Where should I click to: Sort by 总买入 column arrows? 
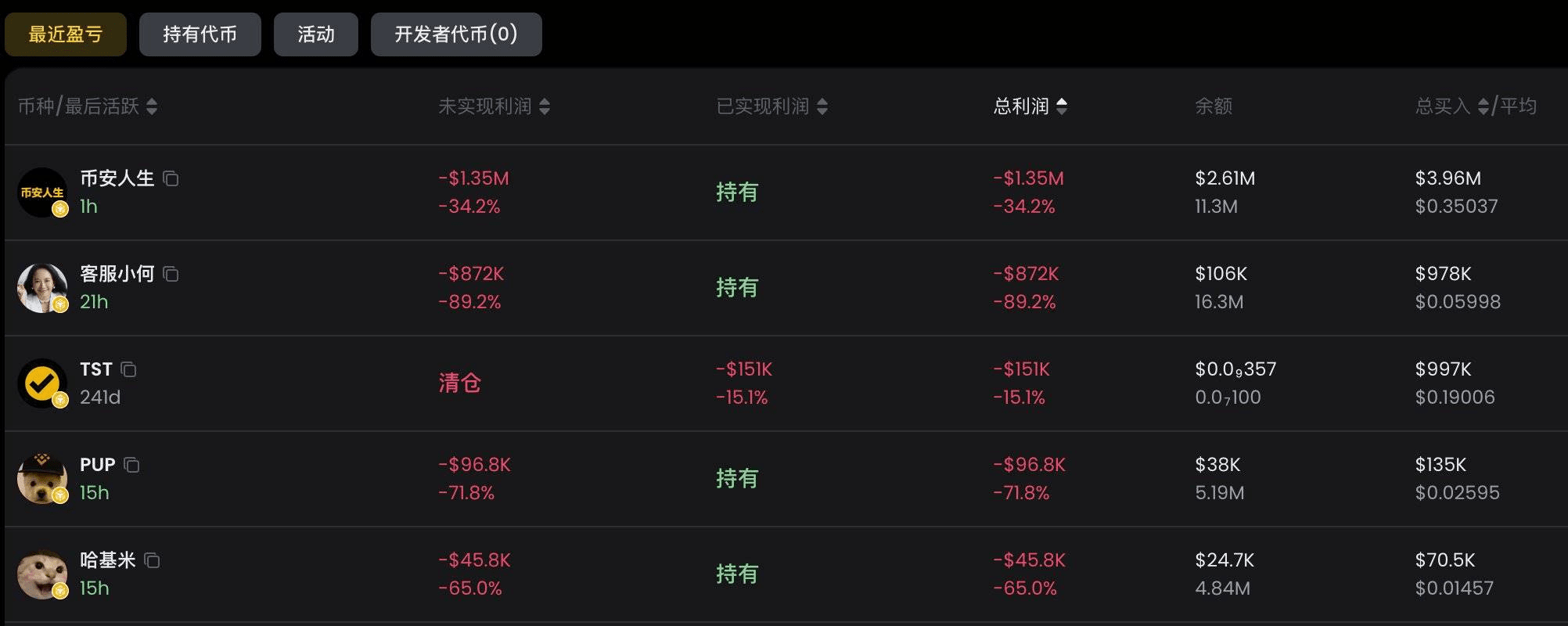(1483, 106)
